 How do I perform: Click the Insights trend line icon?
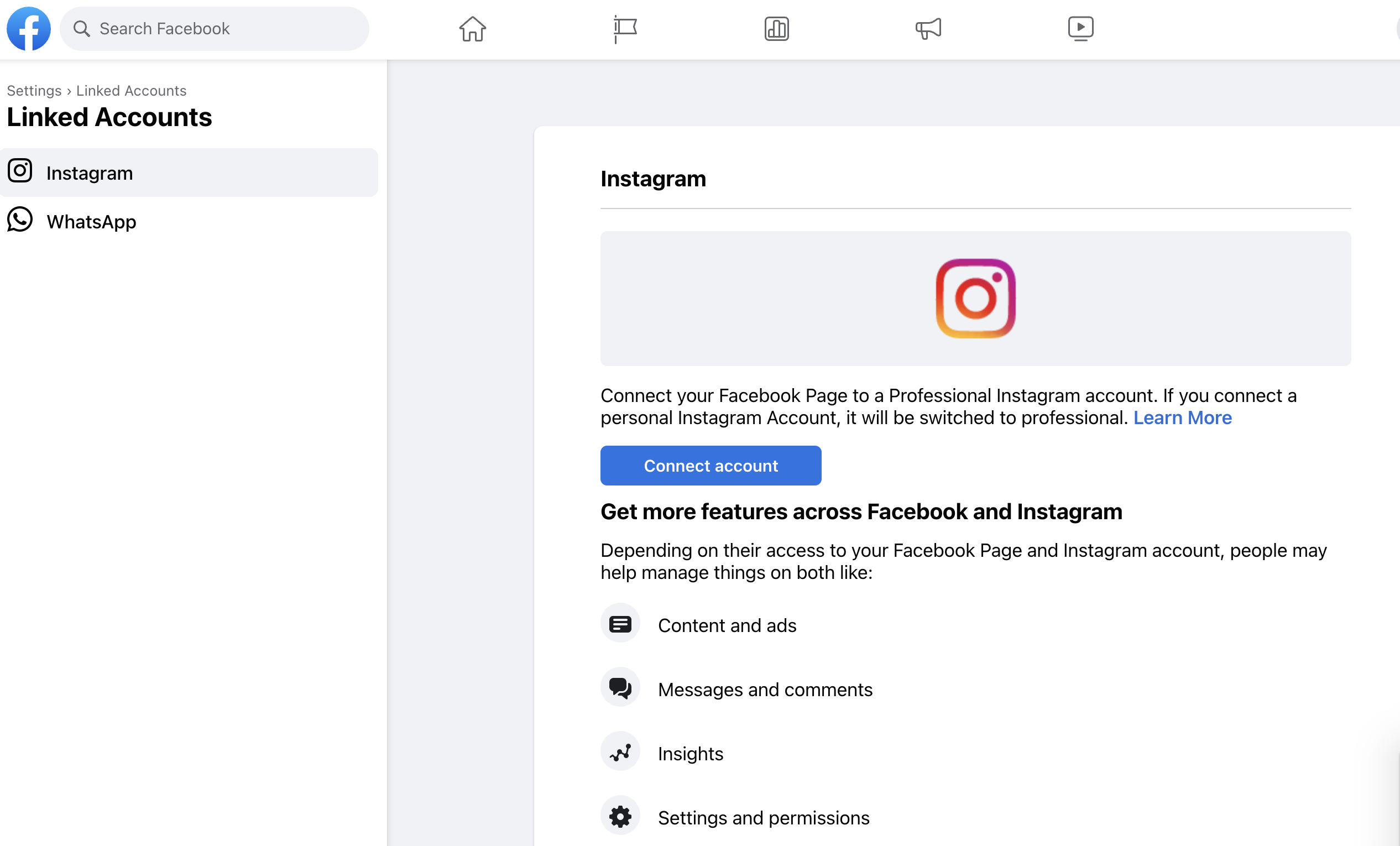tap(620, 753)
